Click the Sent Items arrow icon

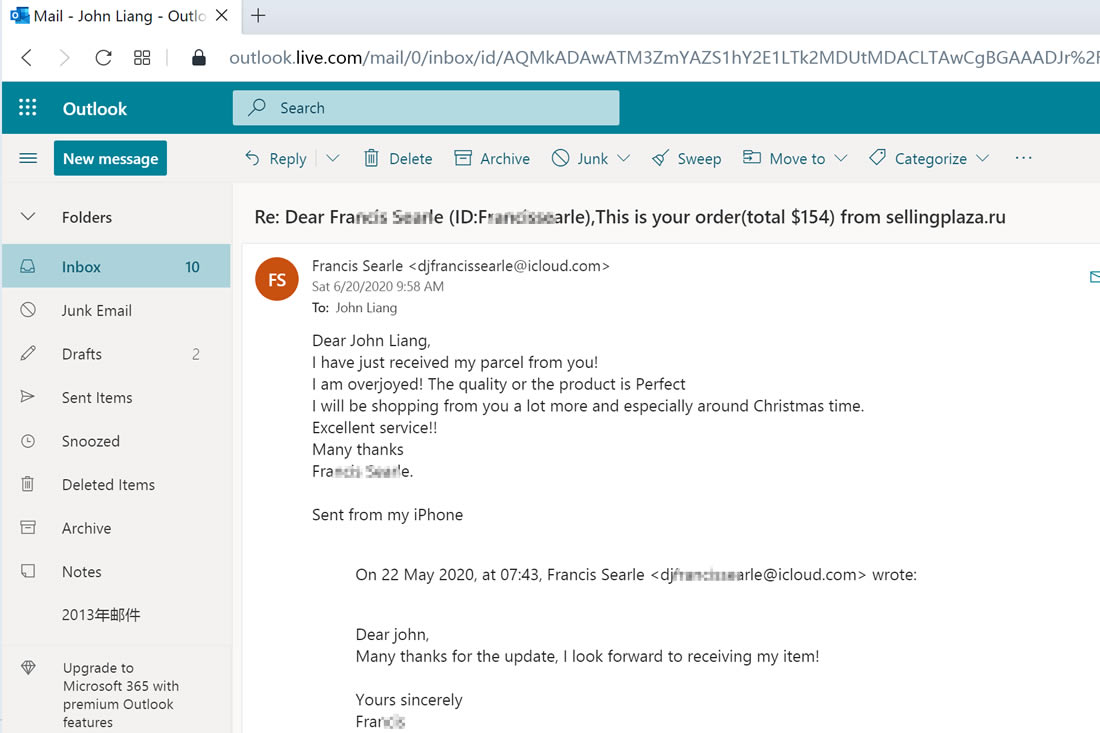(27, 396)
